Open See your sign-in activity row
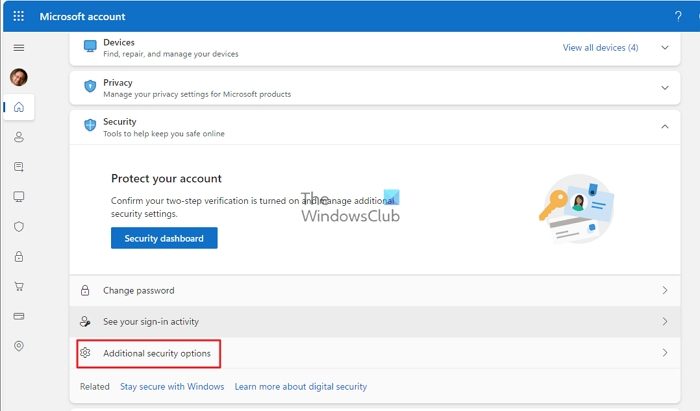The width and height of the screenshot is (700, 411). click(151, 322)
